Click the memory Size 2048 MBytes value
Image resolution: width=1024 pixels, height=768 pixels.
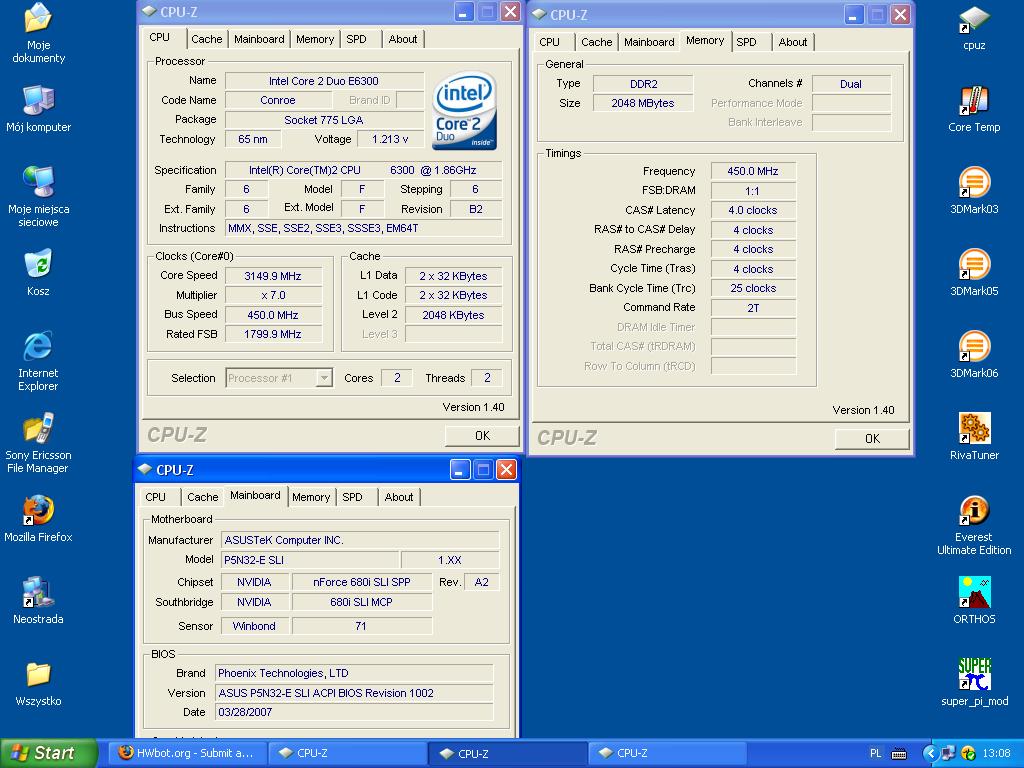(x=643, y=103)
